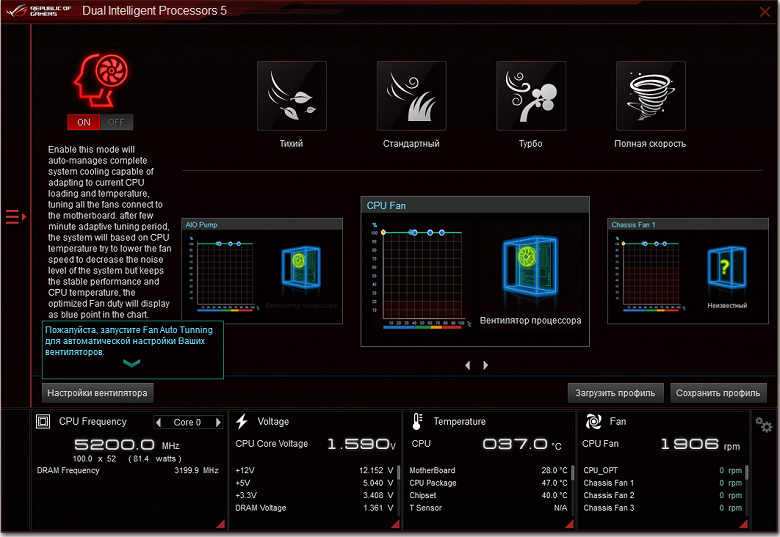Click the Temperature panel scrollbar
780x537 pixels.
[573, 471]
